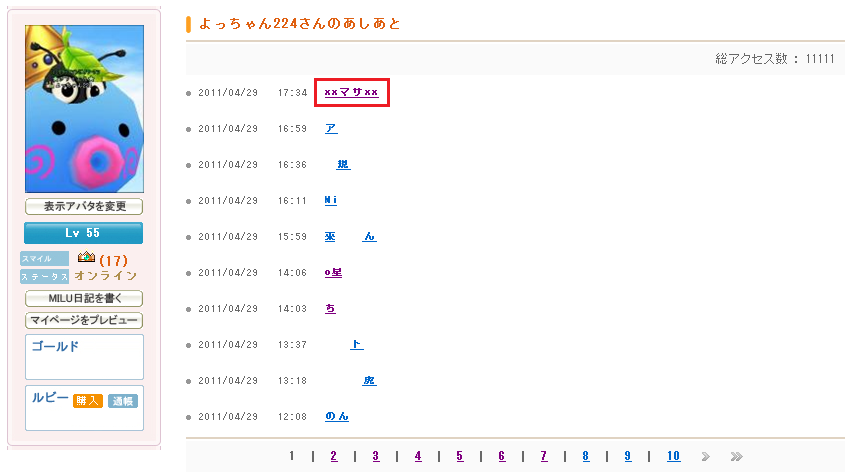Image resolution: width=845 pixels, height=472 pixels.
Task: Go to page 2 of footprints
Action: (333, 456)
